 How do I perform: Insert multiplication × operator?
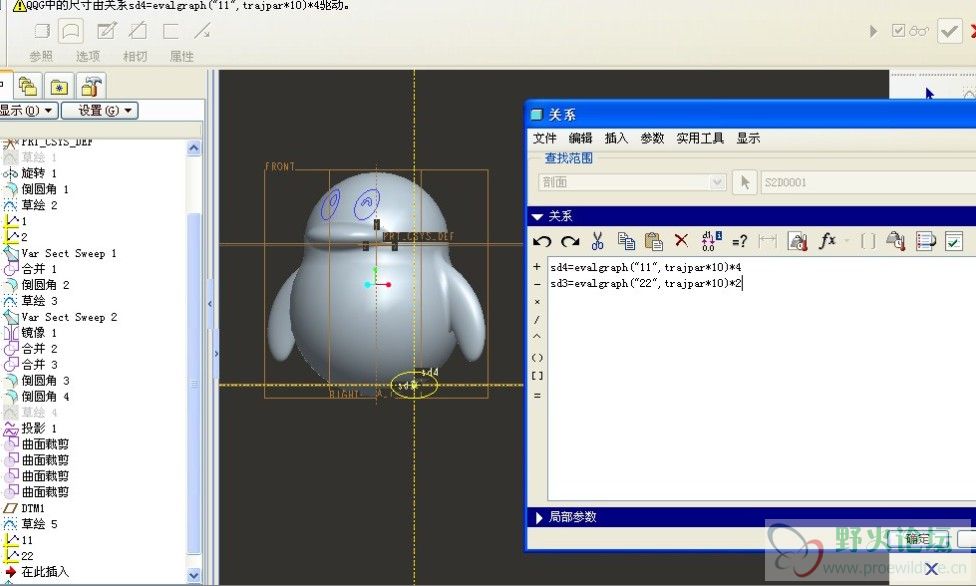click(x=537, y=301)
